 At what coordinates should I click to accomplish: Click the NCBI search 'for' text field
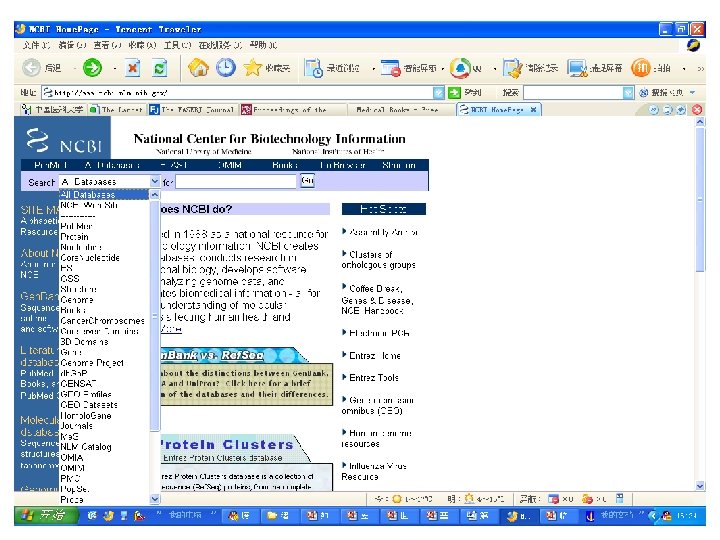pos(236,181)
